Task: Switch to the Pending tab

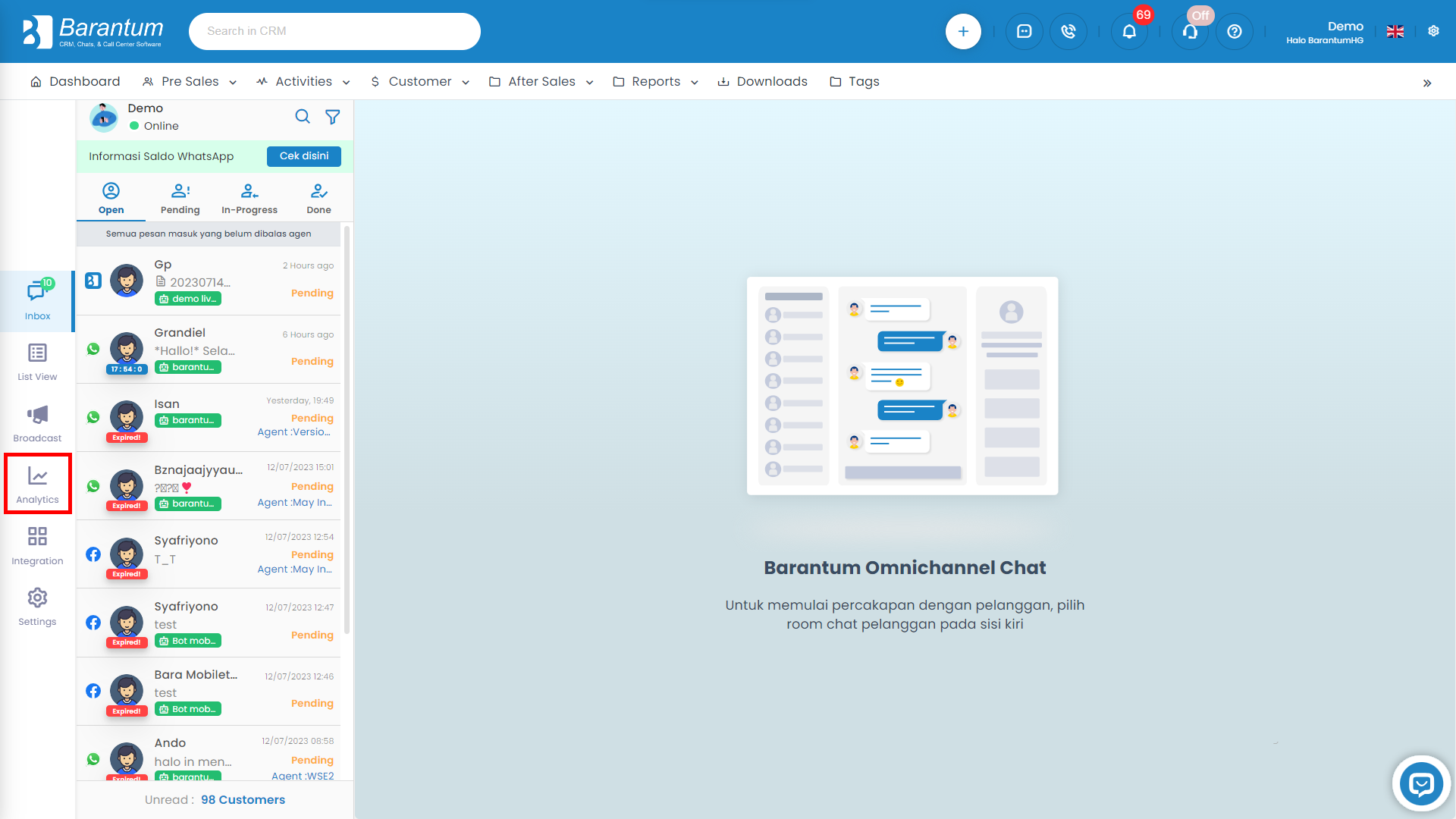Action: [180, 199]
